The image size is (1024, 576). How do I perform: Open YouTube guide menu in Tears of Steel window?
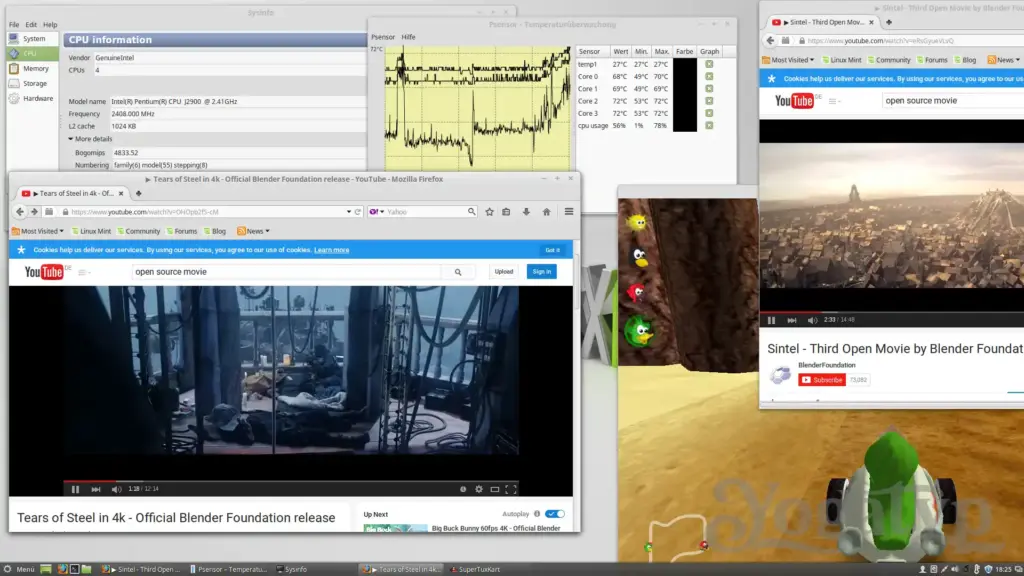pos(84,272)
